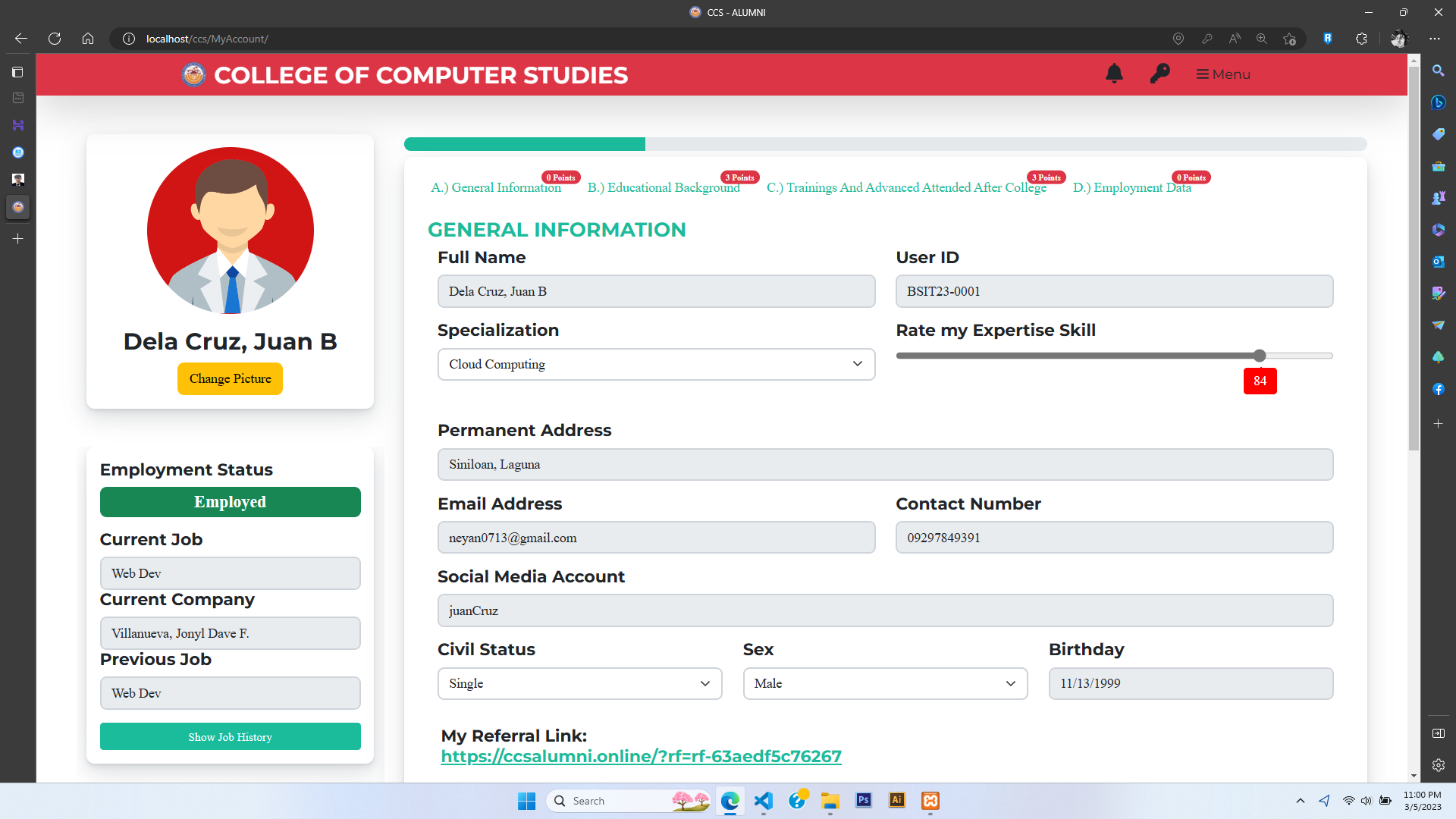
Task: Switch to the Employment Data tab
Action: 1131,187
